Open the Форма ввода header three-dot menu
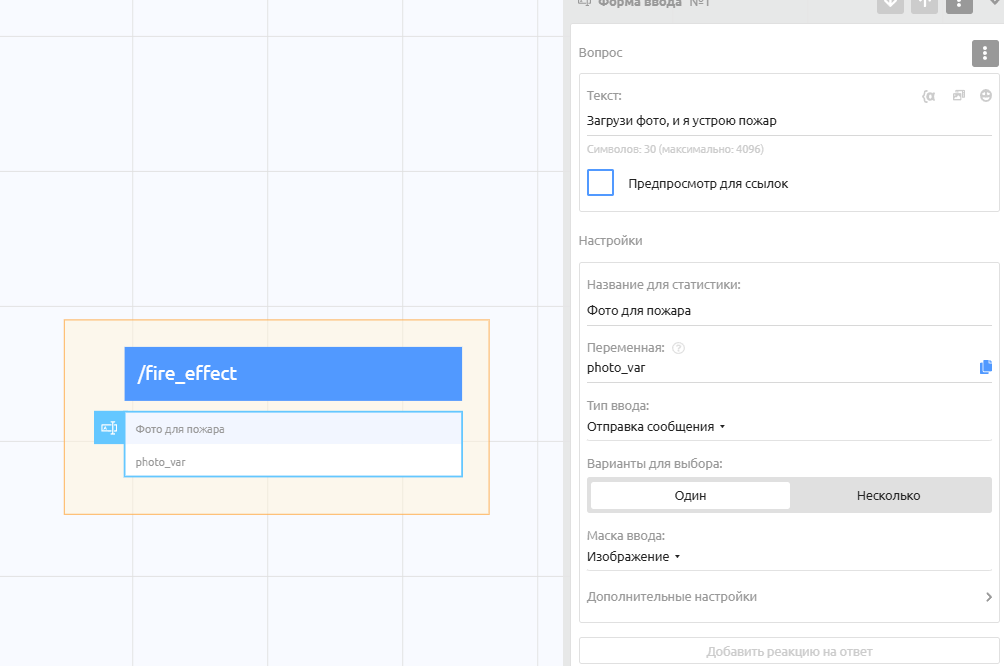This screenshot has height=666, width=1004. (x=959, y=3)
